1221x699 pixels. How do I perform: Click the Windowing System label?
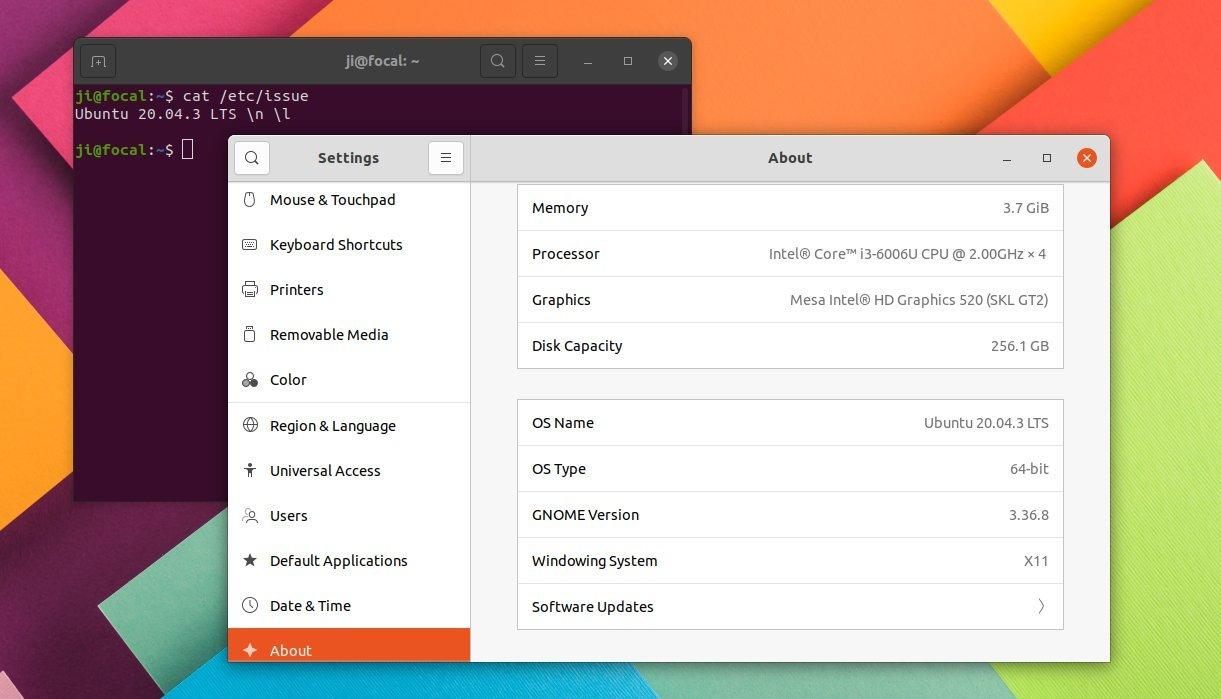[595, 561]
